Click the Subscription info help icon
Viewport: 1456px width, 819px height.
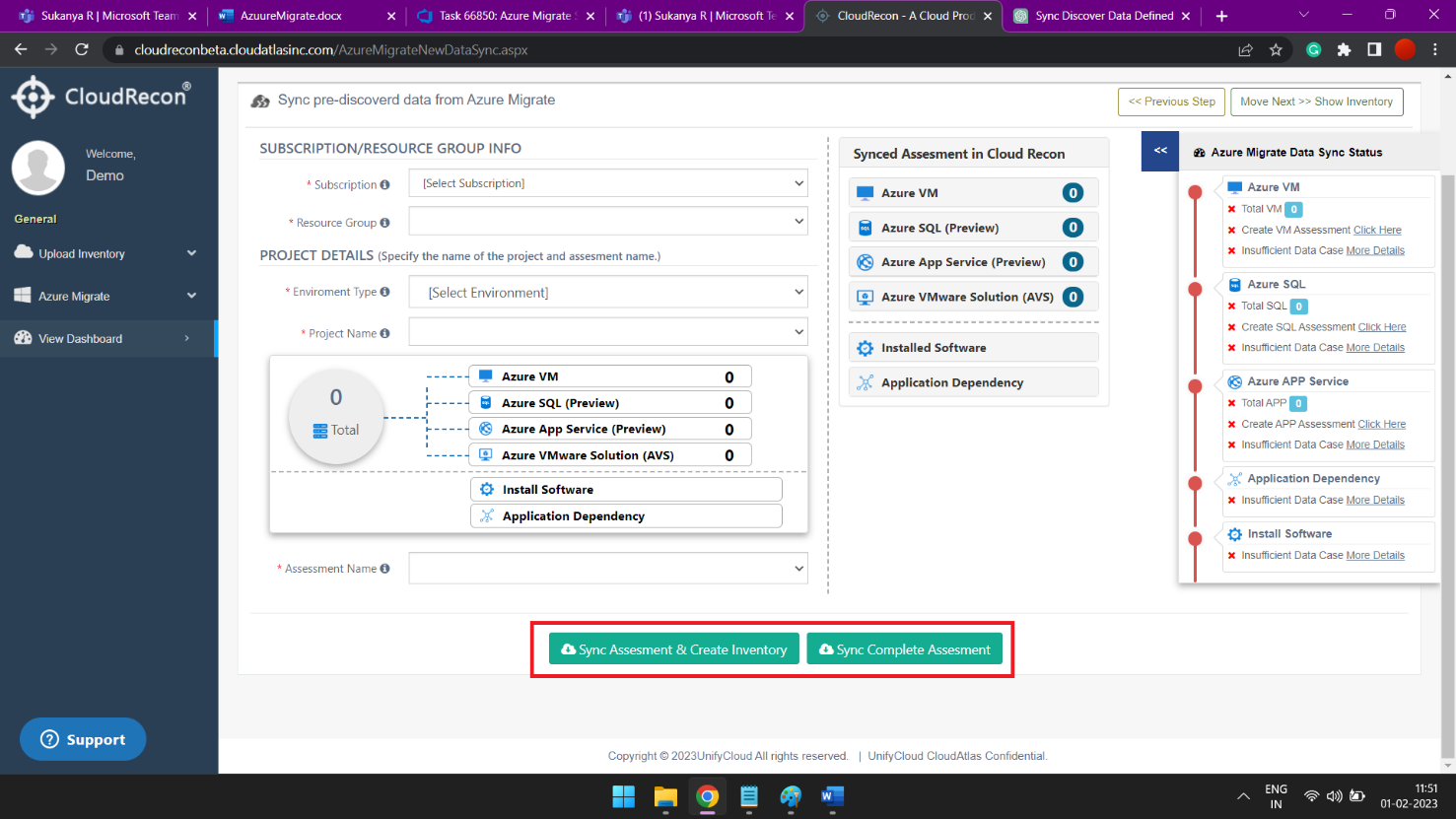pyautogui.click(x=384, y=184)
